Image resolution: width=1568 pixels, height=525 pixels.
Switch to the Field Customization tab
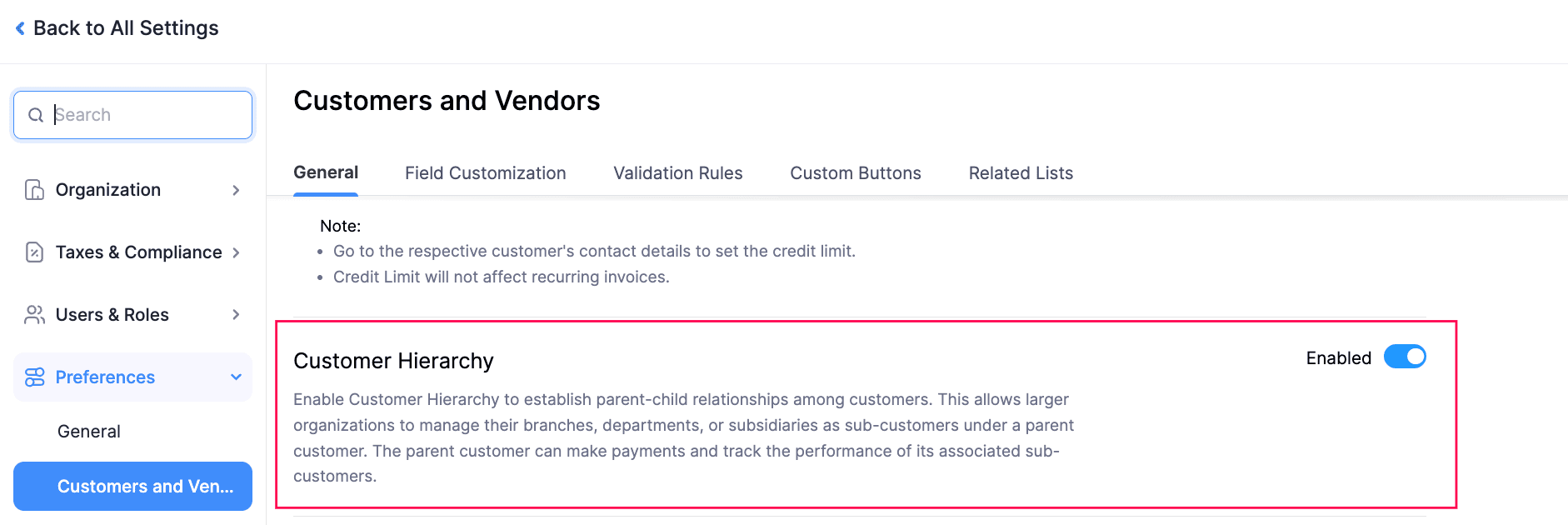pyautogui.click(x=485, y=172)
